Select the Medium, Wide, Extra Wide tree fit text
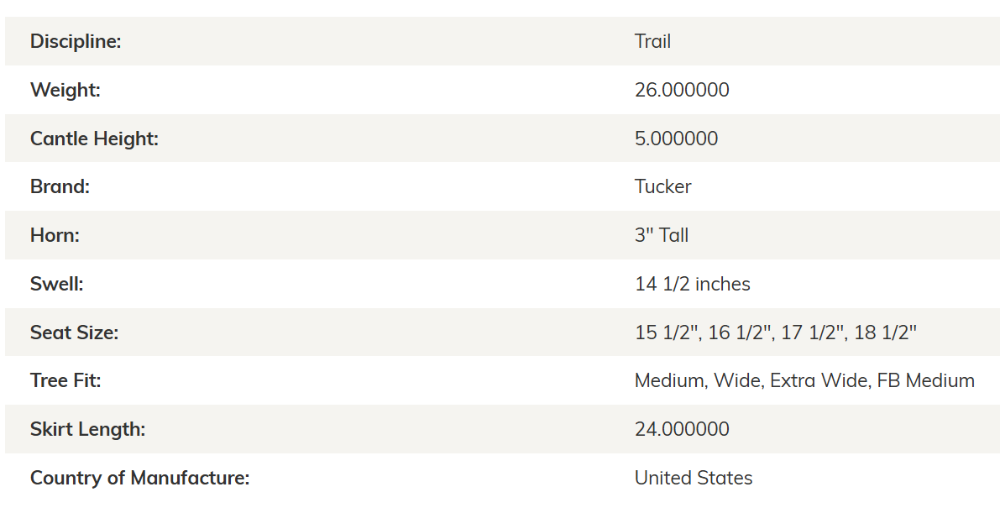 [x=753, y=381]
